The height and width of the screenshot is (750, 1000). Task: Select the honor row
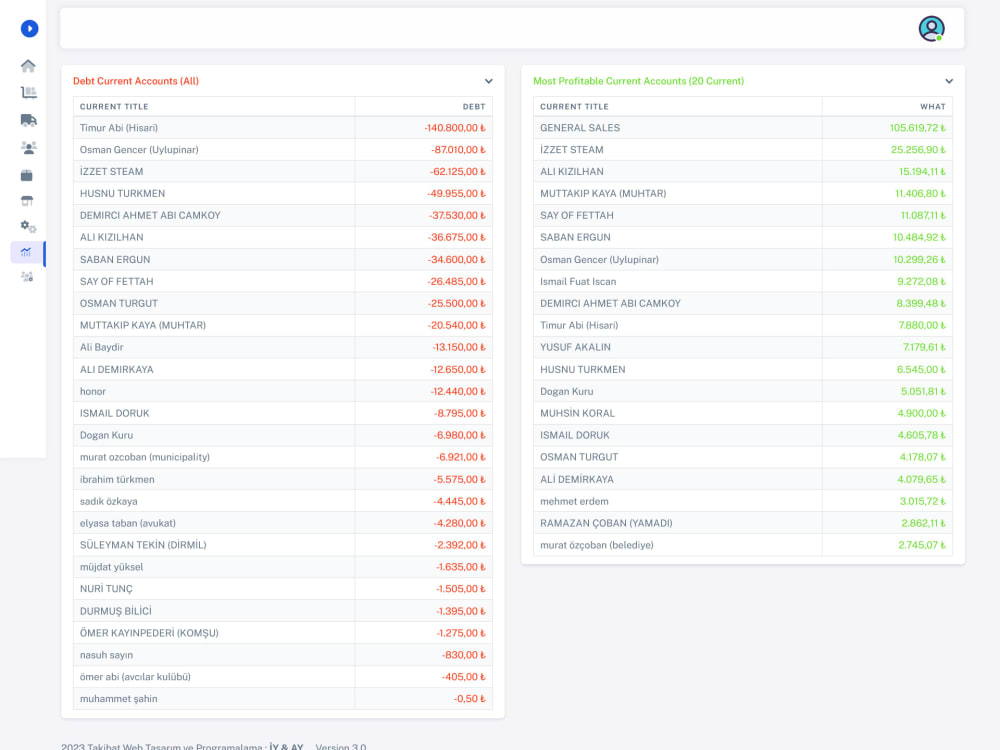pos(283,392)
